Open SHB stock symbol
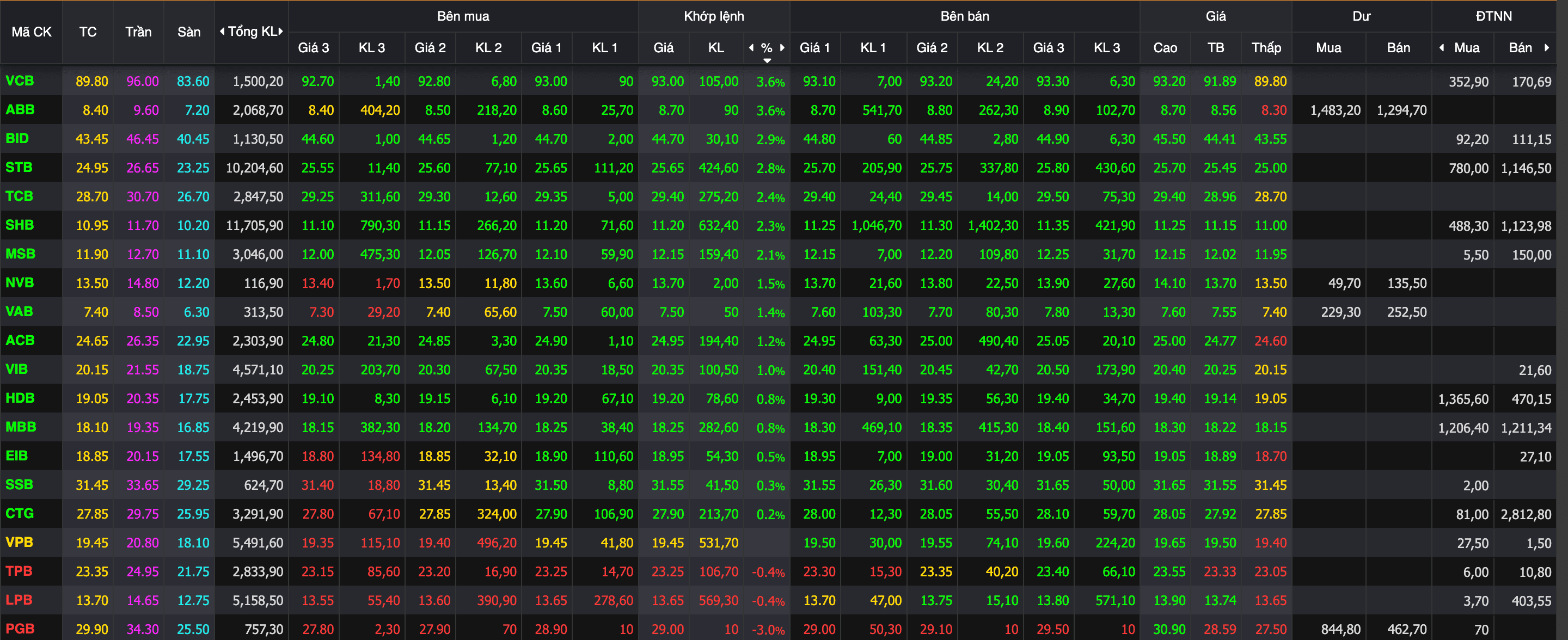Screen dimensions: 1568x640 click(x=20, y=225)
